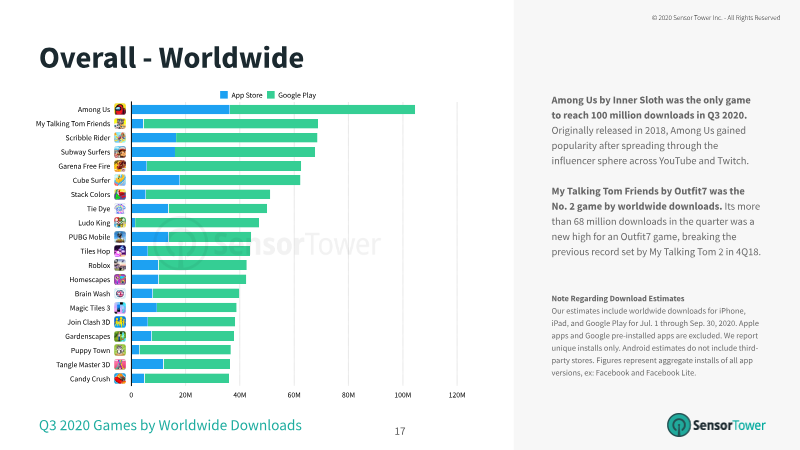Toggle the App Store legend blue swatch
This screenshot has height=450, width=800.
pyautogui.click(x=223, y=95)
